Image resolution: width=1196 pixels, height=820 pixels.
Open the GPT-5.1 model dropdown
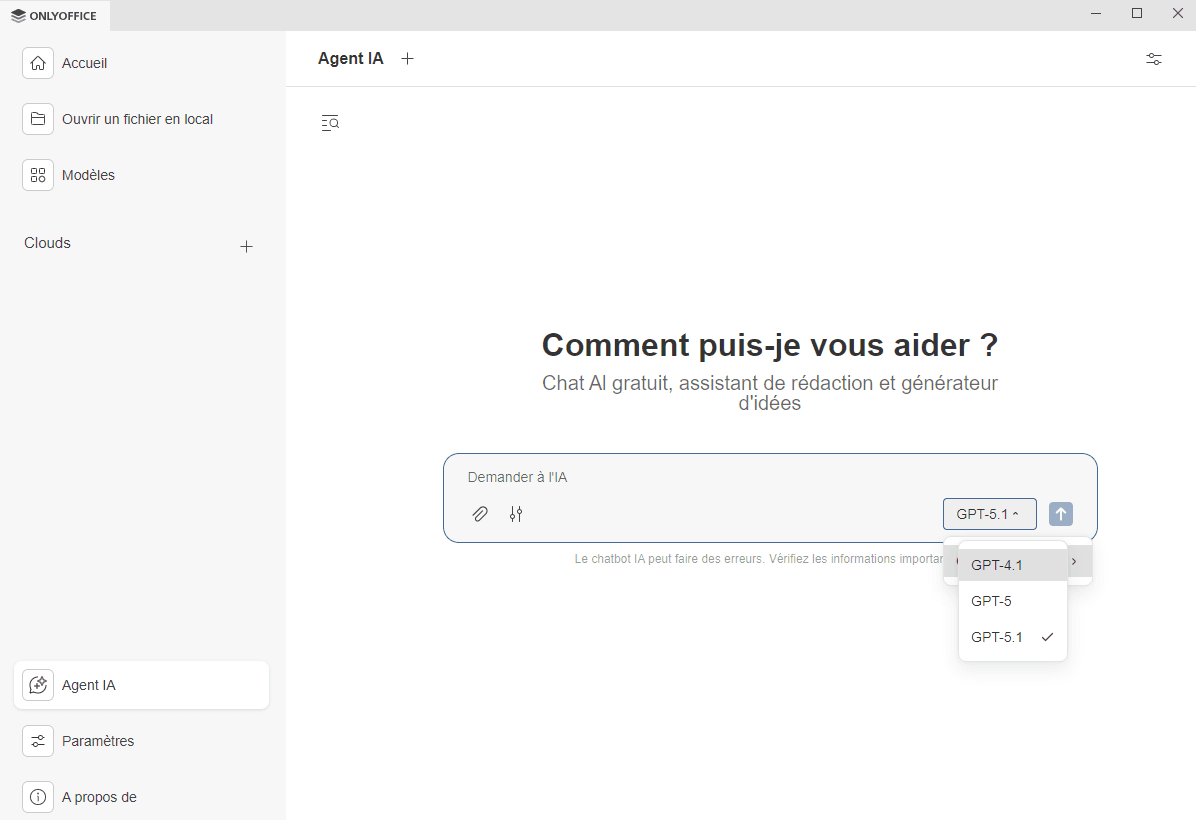989,513
